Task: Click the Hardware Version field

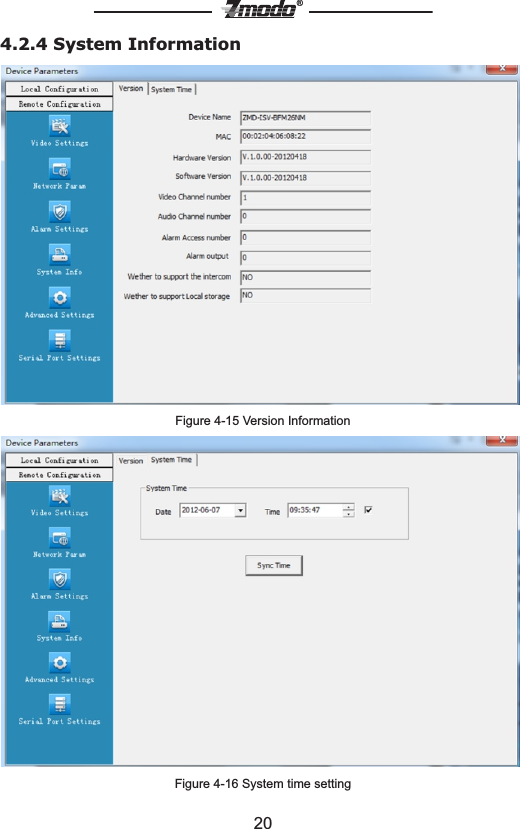Action: [305, 157]
